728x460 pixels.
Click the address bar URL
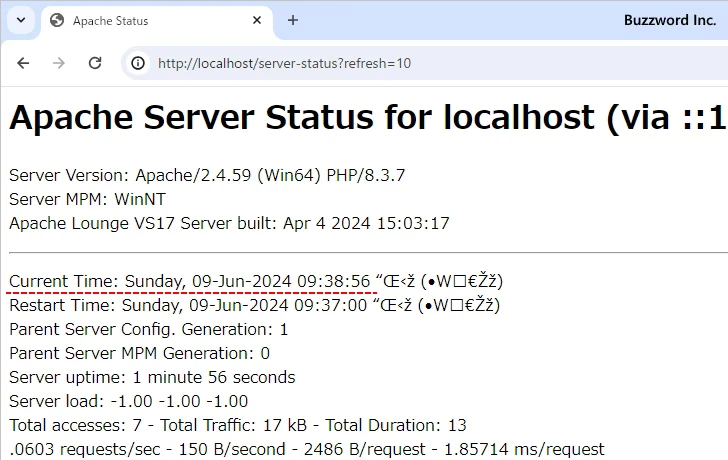[x=285, y=63]
